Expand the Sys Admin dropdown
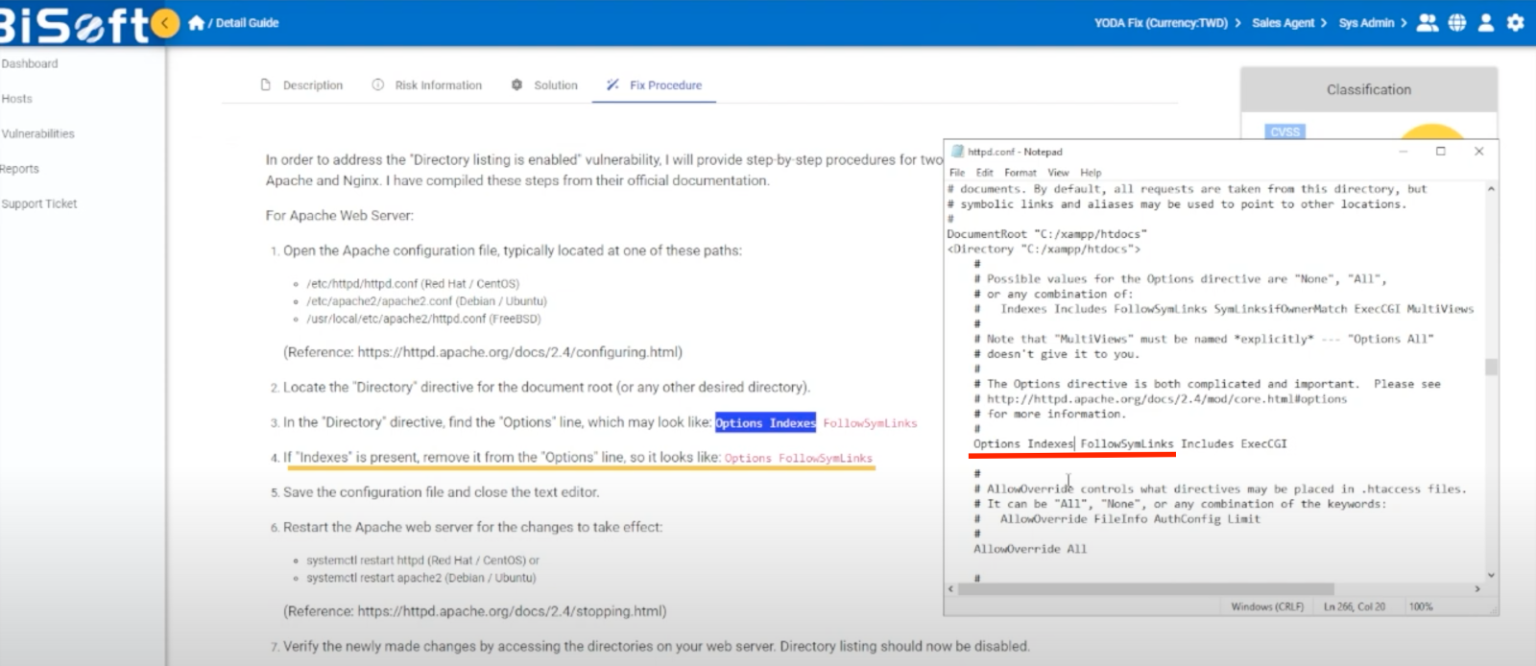 point(1372,23)
